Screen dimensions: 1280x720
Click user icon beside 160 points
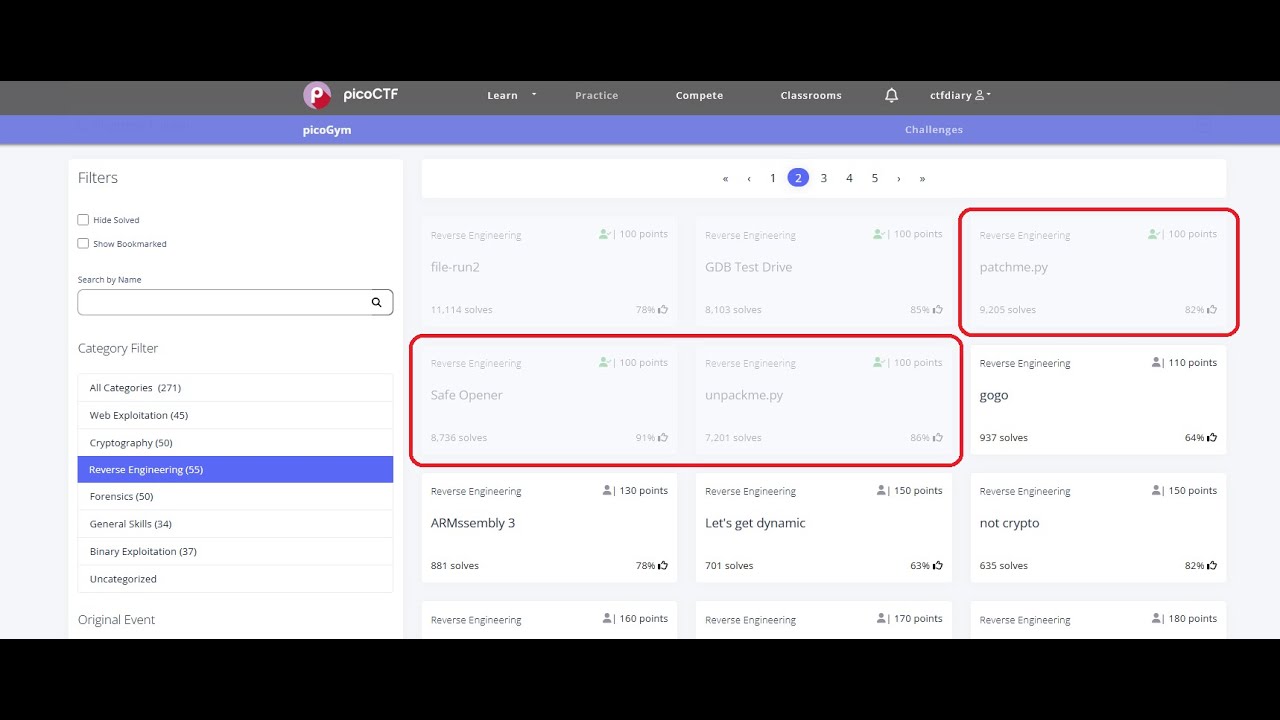[x=608, y=619]
